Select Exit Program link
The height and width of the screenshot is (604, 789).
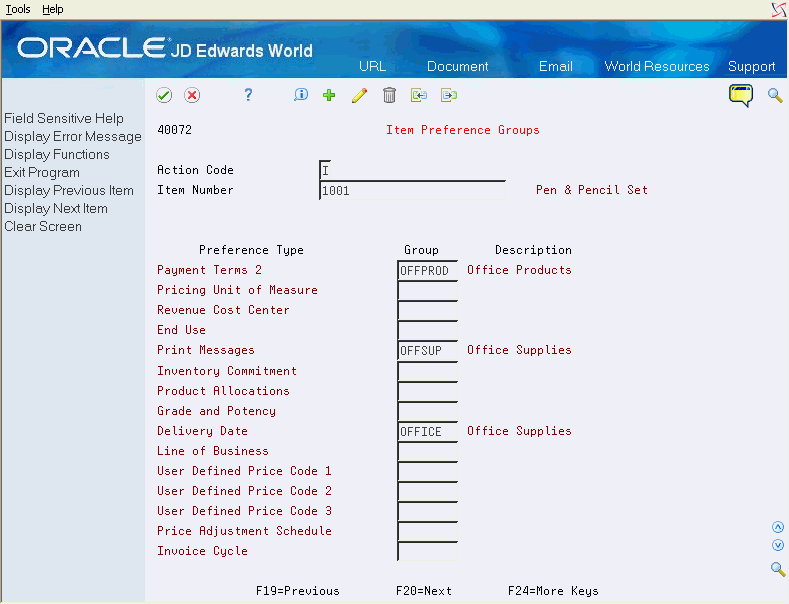42,173
